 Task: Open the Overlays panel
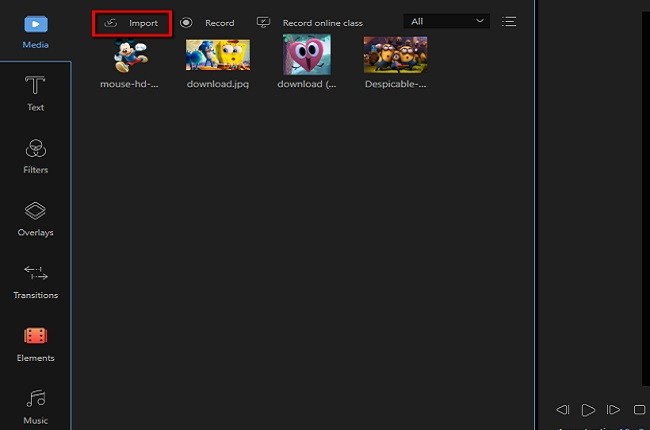(35, 218)
